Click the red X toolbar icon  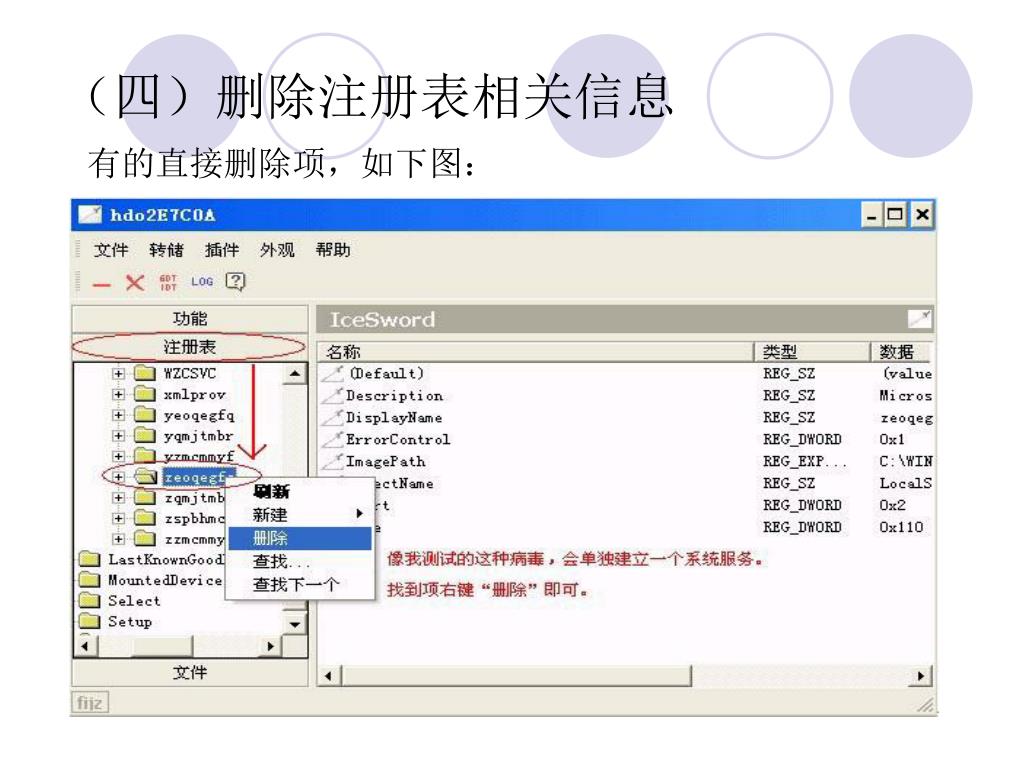[135, 283]
